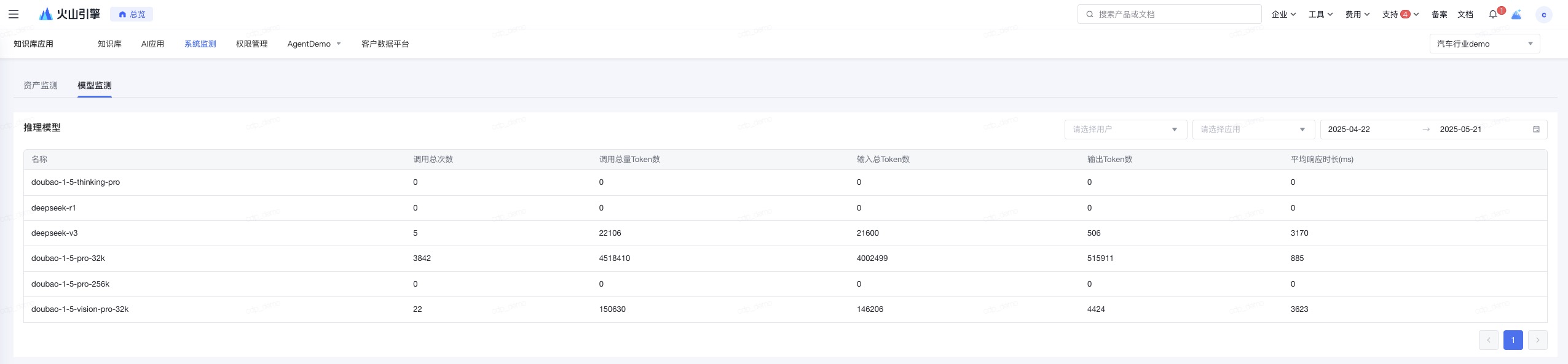Click the blue mountain assistant icon

(x=1516, y=14)
